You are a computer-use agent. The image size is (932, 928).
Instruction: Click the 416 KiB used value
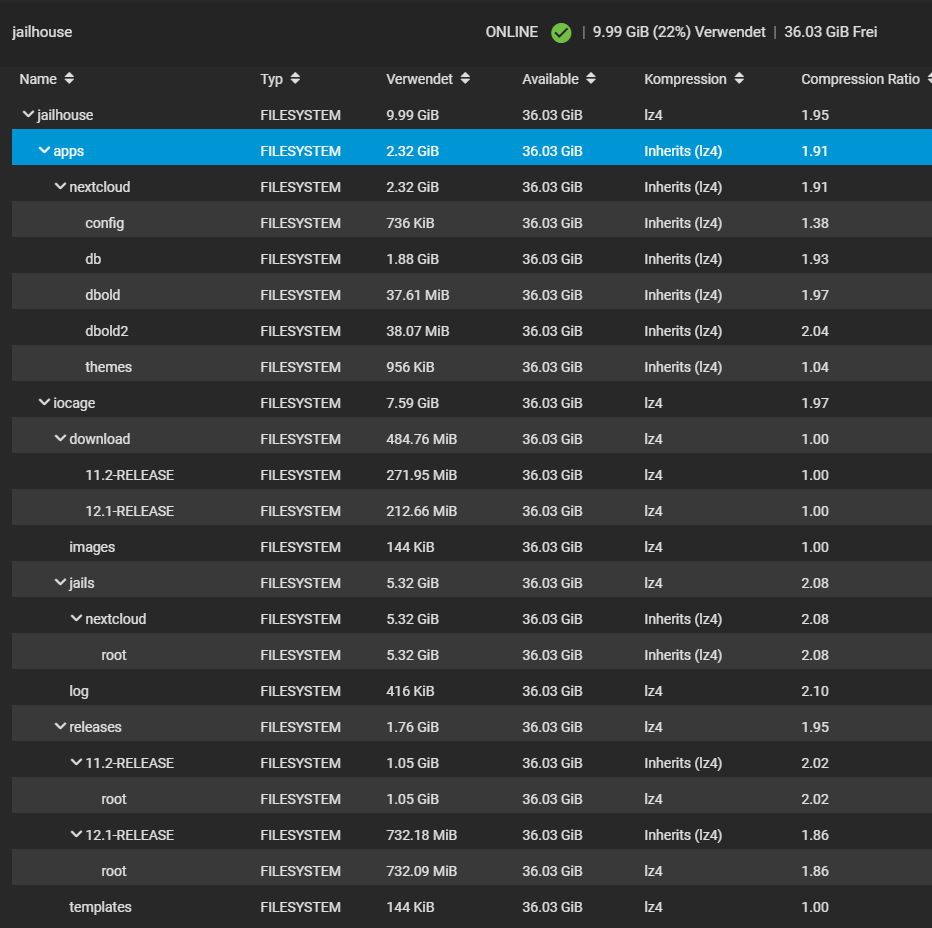pyautogui.click(x=410, y=691)
